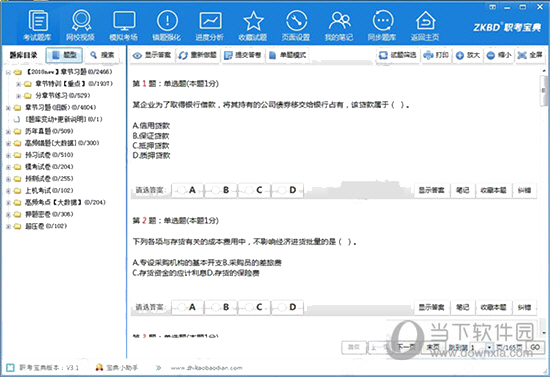Viewport: 550px width, 377px height.
Task: Switch to 题型 tab in sidebar
Action: pos(64,55)
